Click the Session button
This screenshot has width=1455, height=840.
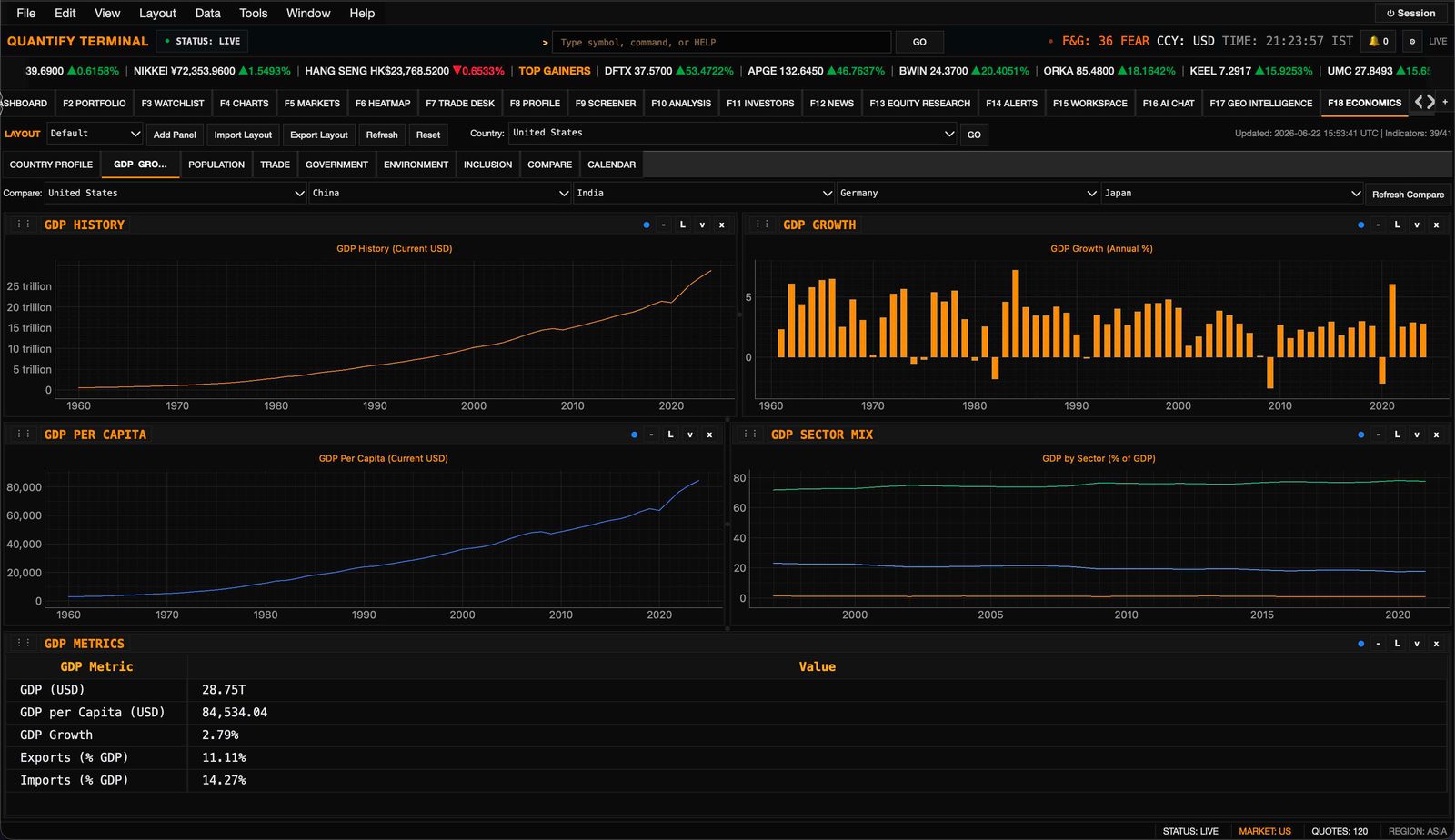pyautogui.click(x=1411, y=13)
